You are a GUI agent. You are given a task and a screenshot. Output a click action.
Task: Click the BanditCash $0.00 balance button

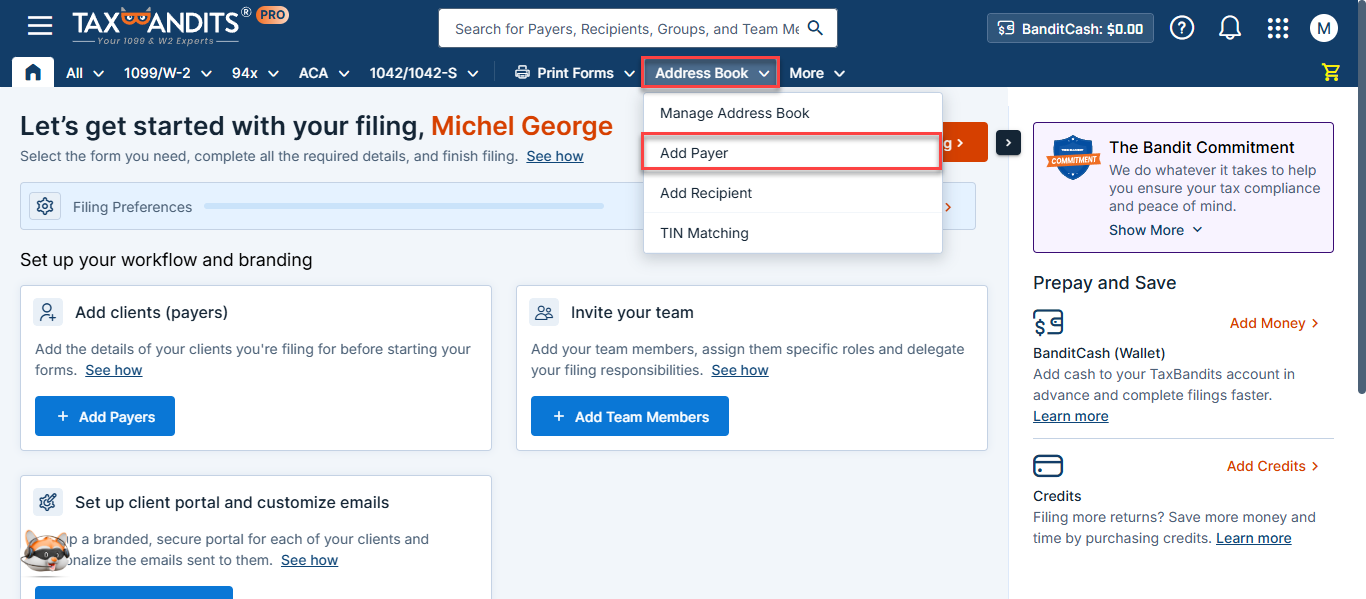coord(1070,28)
